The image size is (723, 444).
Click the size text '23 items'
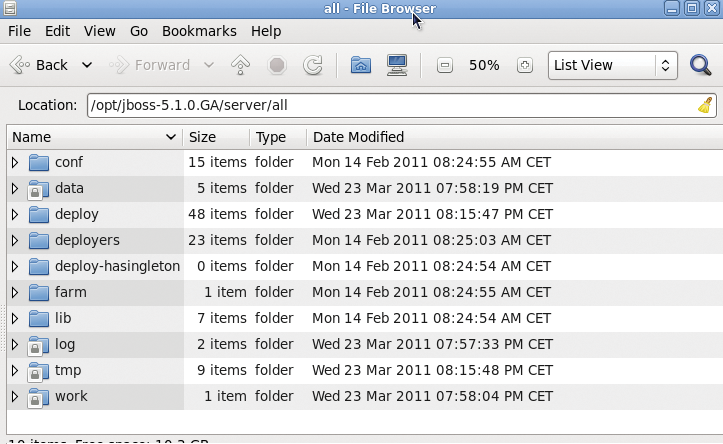pyautogui.click(x=217, y=240)
